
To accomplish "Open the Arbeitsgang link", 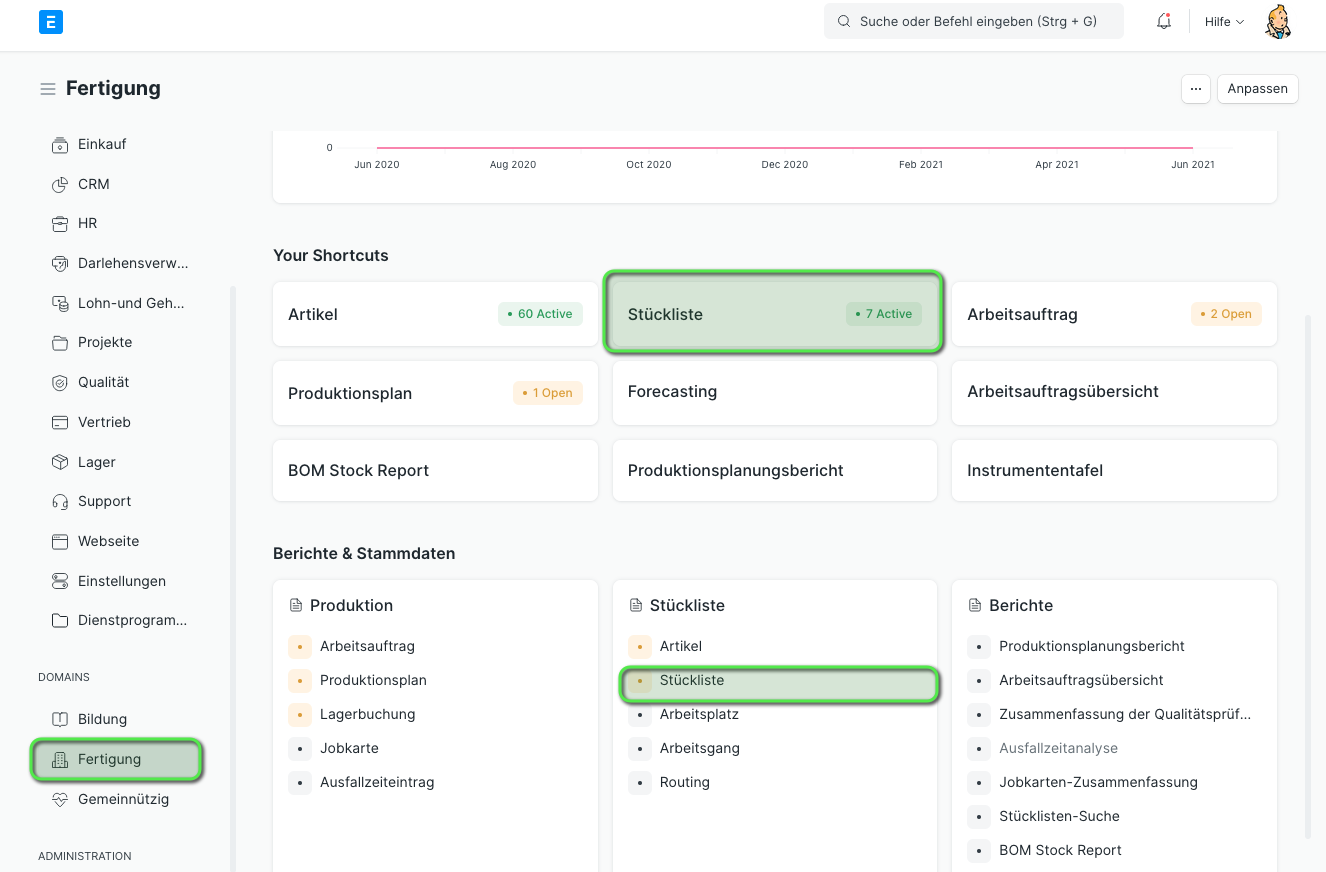I will click(699, 748).
